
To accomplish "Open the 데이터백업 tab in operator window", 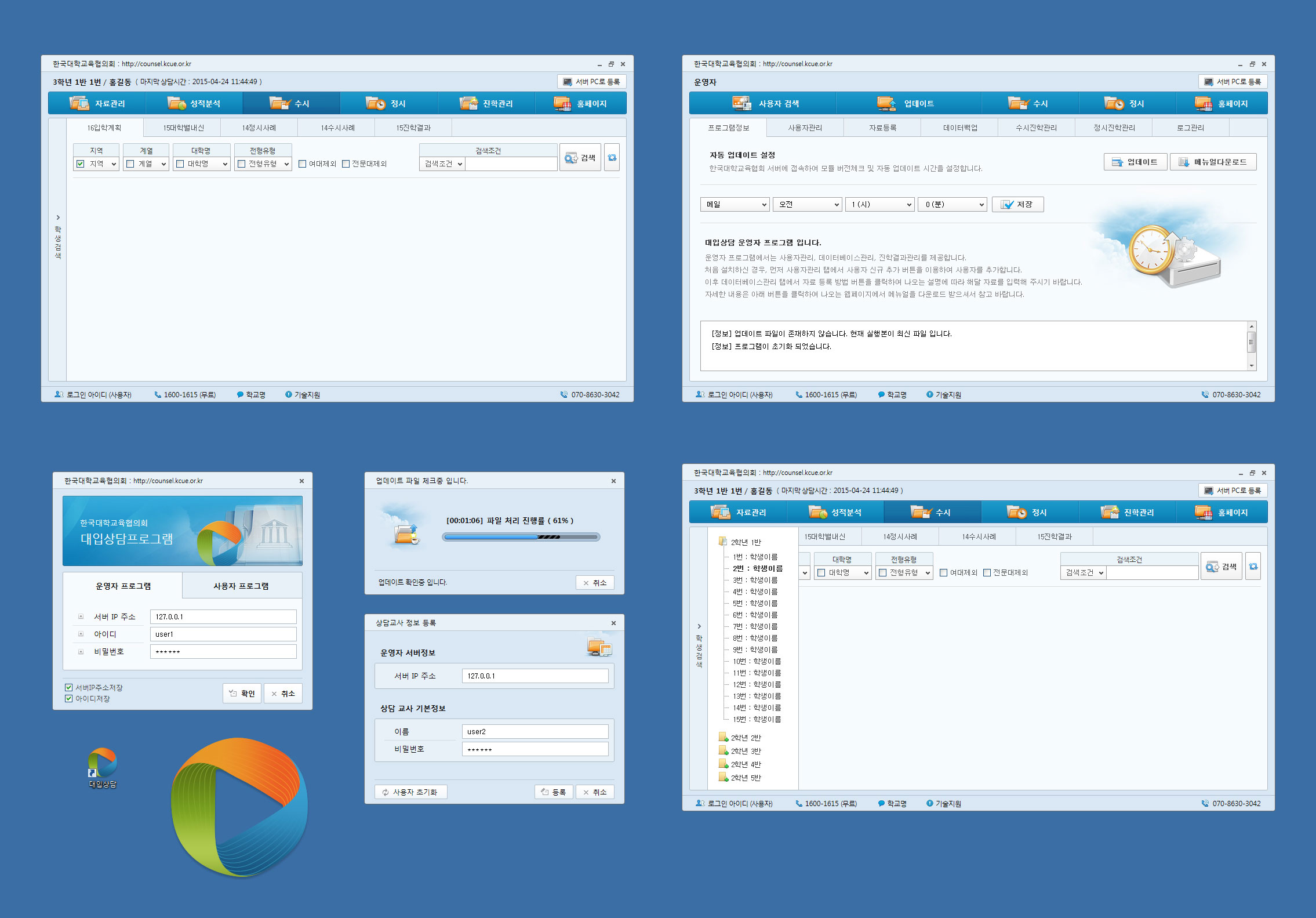I will click(959, 128).
